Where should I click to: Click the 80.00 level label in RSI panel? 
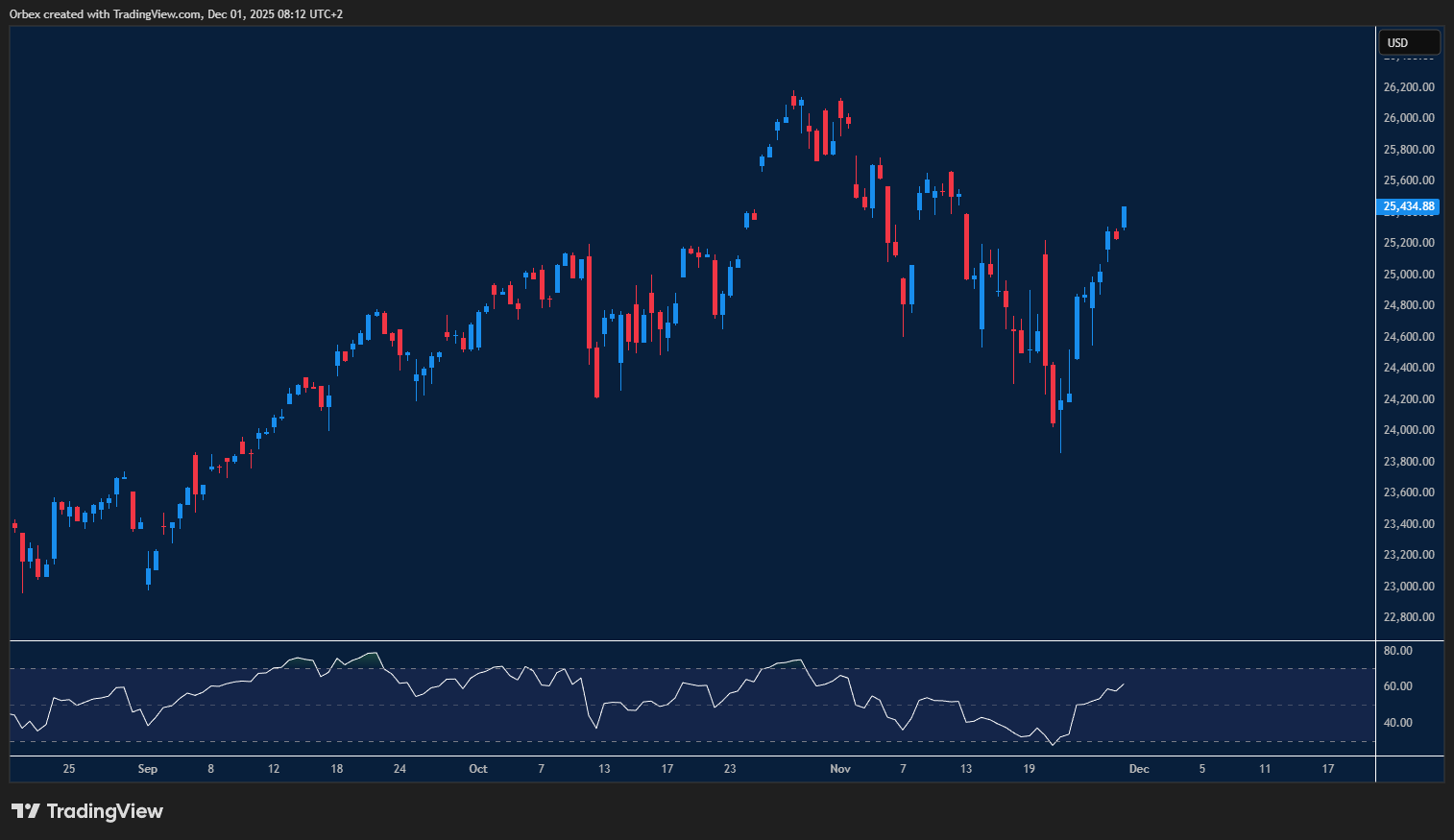[x=1399, y=650]
